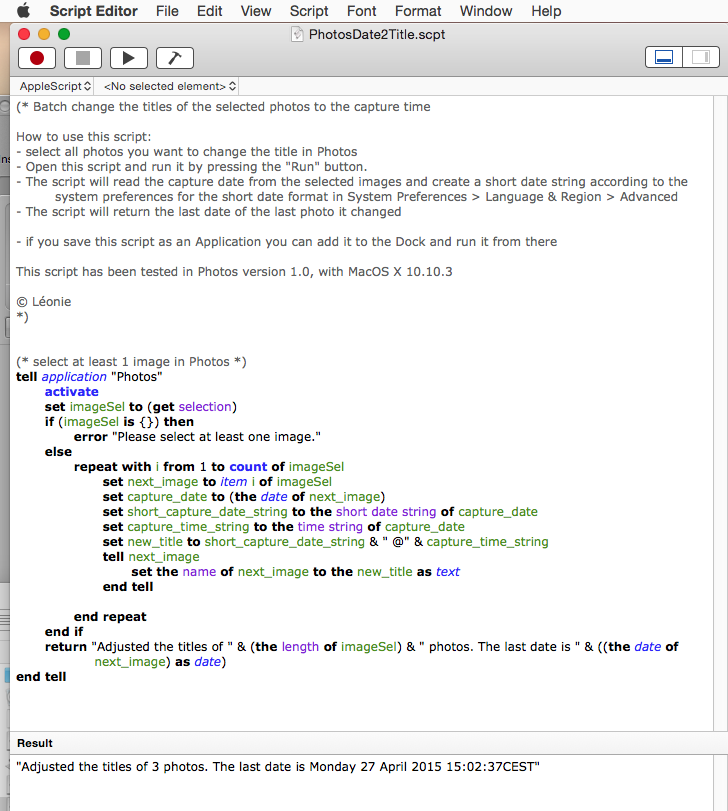Click the 'activate' command in the script
Image resolution: width=728 pixels, height=811 pixels.
click(71, 392)
